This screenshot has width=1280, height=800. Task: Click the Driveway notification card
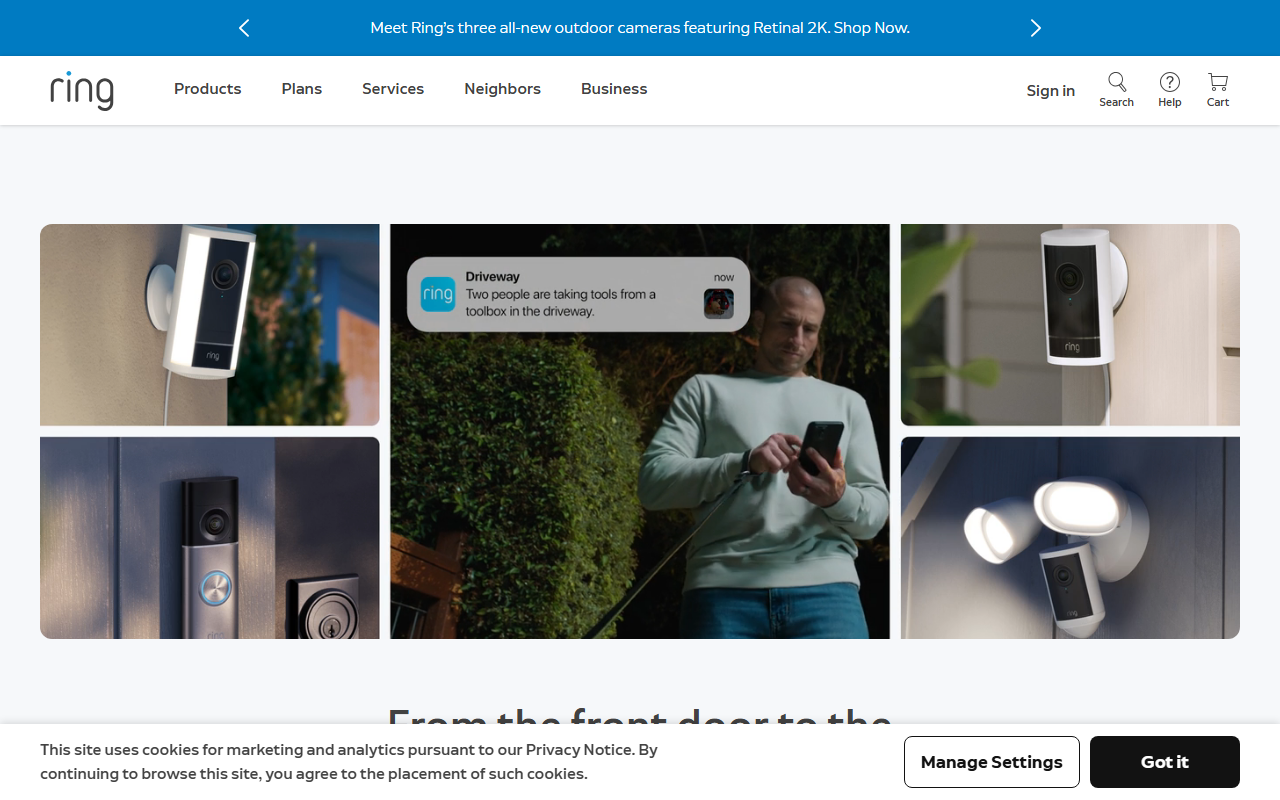[578, 294]
